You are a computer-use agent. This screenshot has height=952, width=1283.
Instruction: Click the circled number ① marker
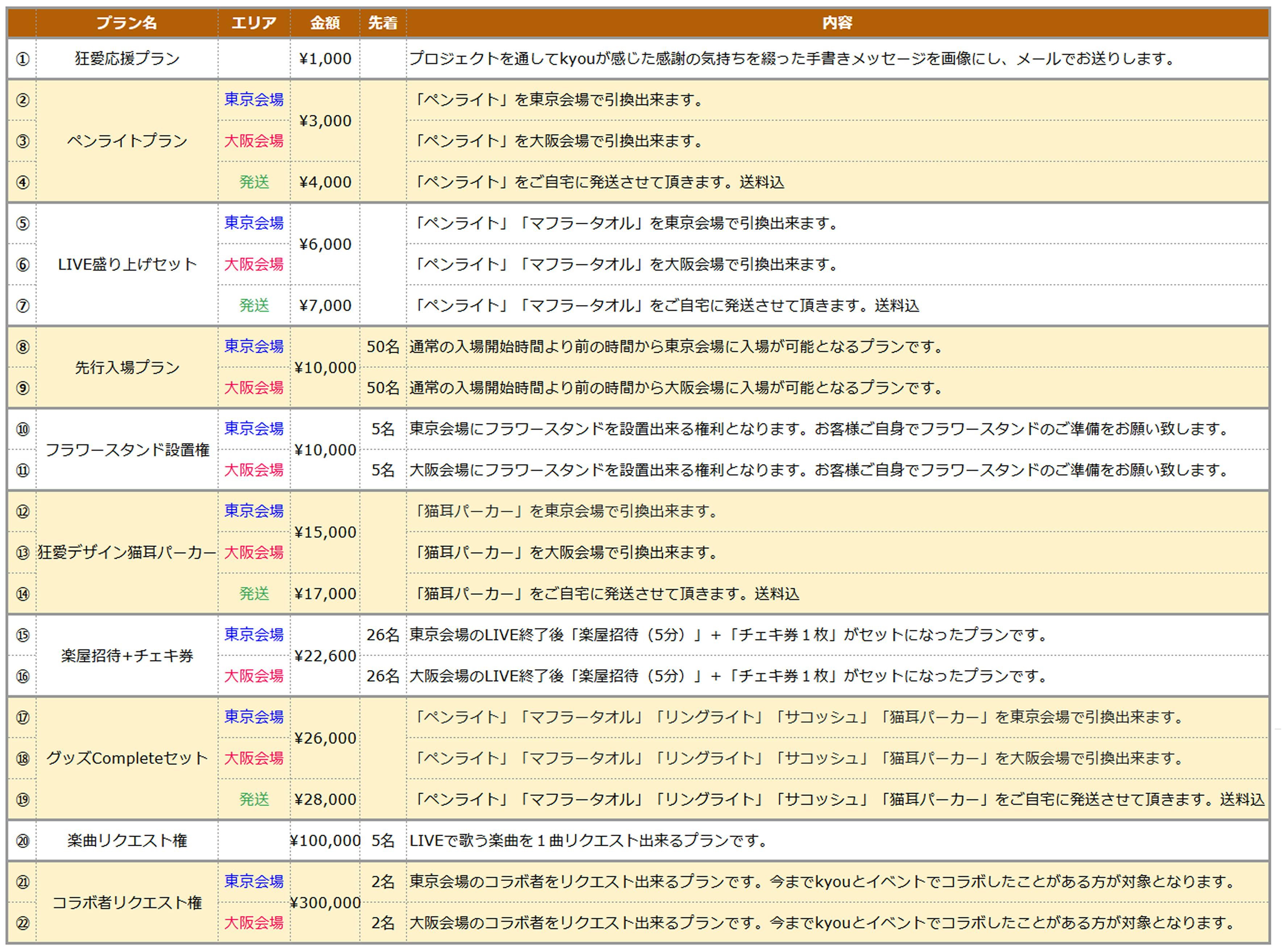(x=22, y=59)
